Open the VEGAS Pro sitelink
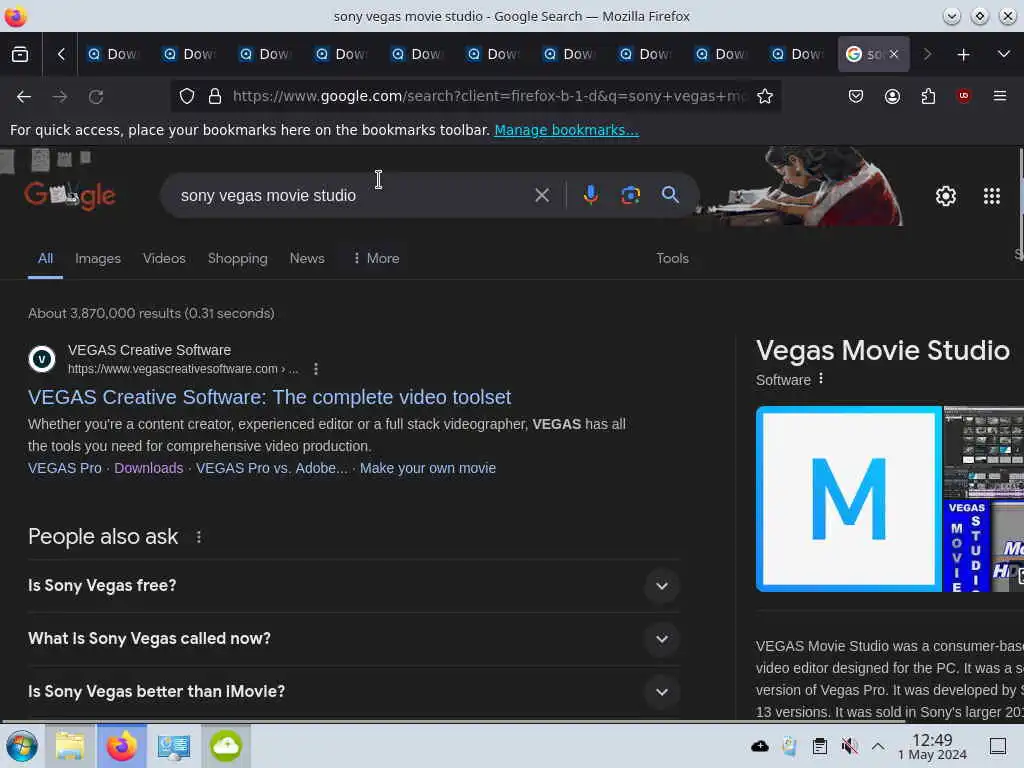 point(65,468)
